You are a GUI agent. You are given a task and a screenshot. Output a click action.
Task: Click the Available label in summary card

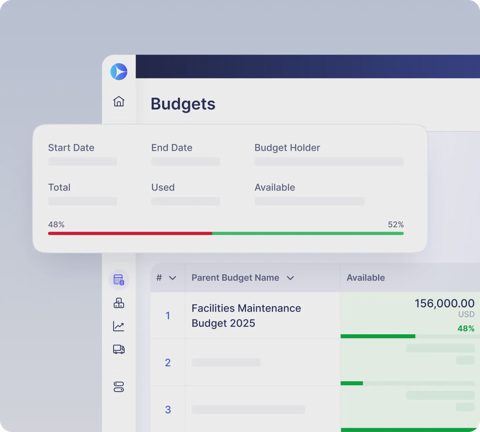(275, 187)
